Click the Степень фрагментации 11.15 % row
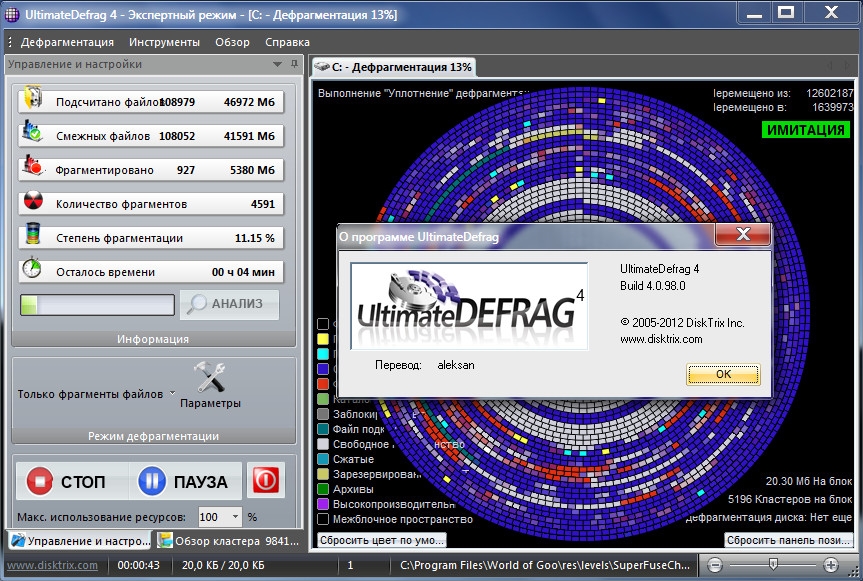The image size is (863, 581). click(x=151, y=238)
